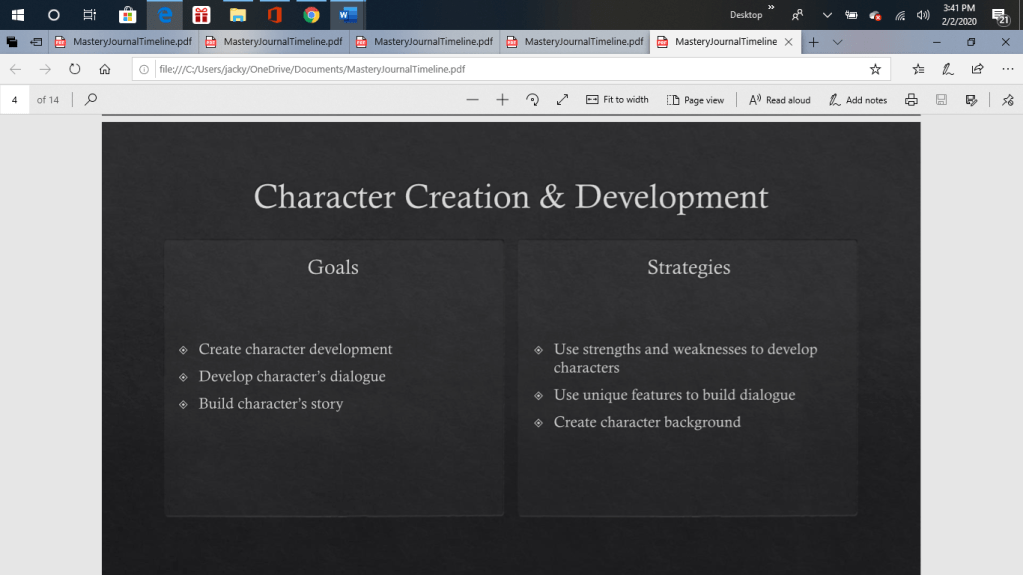Toggle Fit to width view
The height and width of the screenshot is (575, 1023).
(617, 99)
